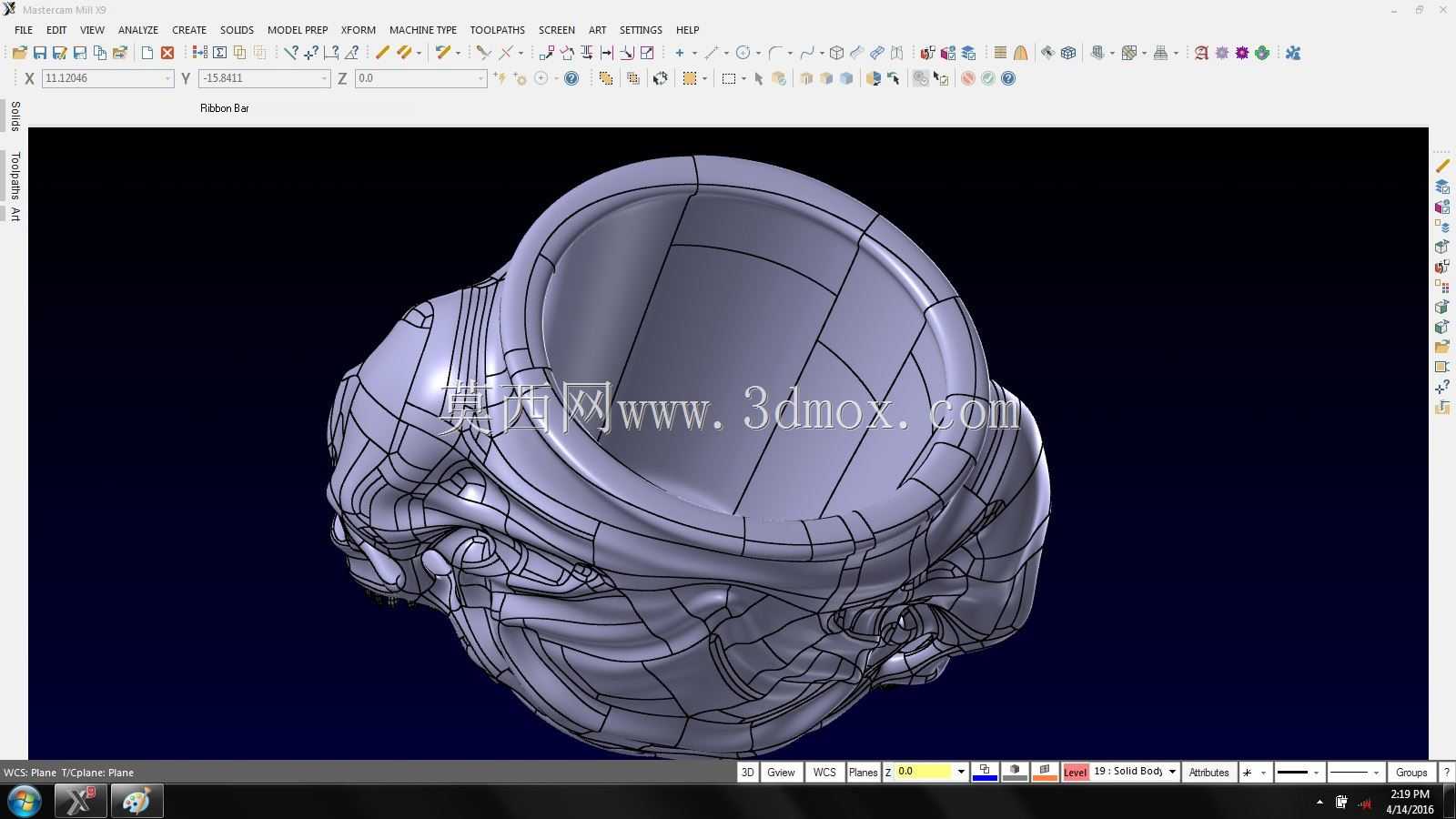Click the red X delete icon
Screen dimensions: 1456x819
167,53
